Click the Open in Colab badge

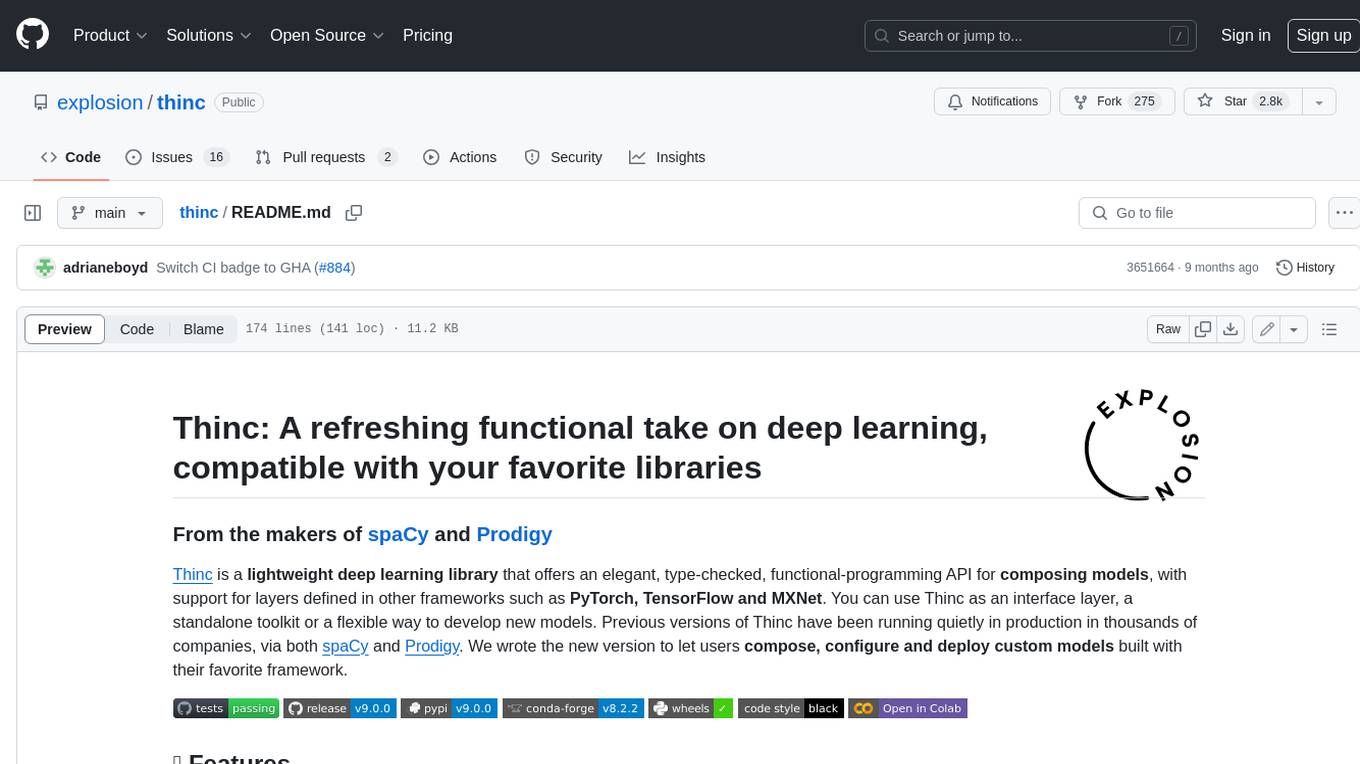pyautogui.click(x=908, y=708)
